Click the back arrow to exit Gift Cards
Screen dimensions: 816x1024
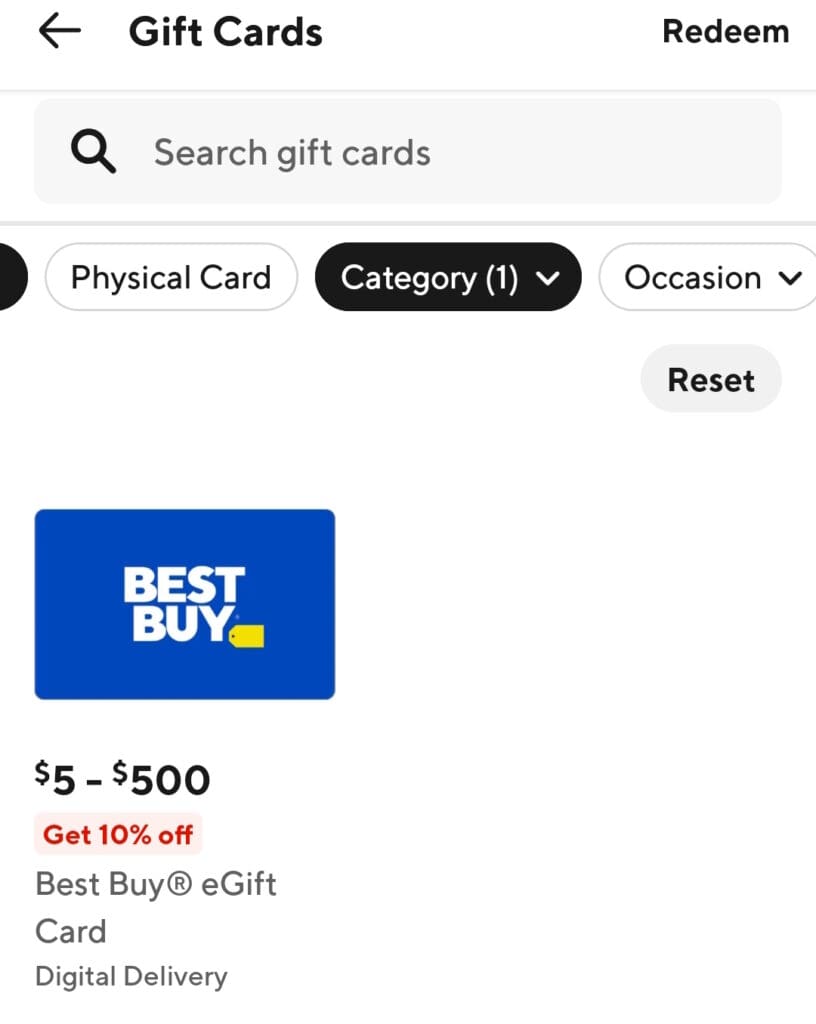pyautogui.click(x=58, y=30)
